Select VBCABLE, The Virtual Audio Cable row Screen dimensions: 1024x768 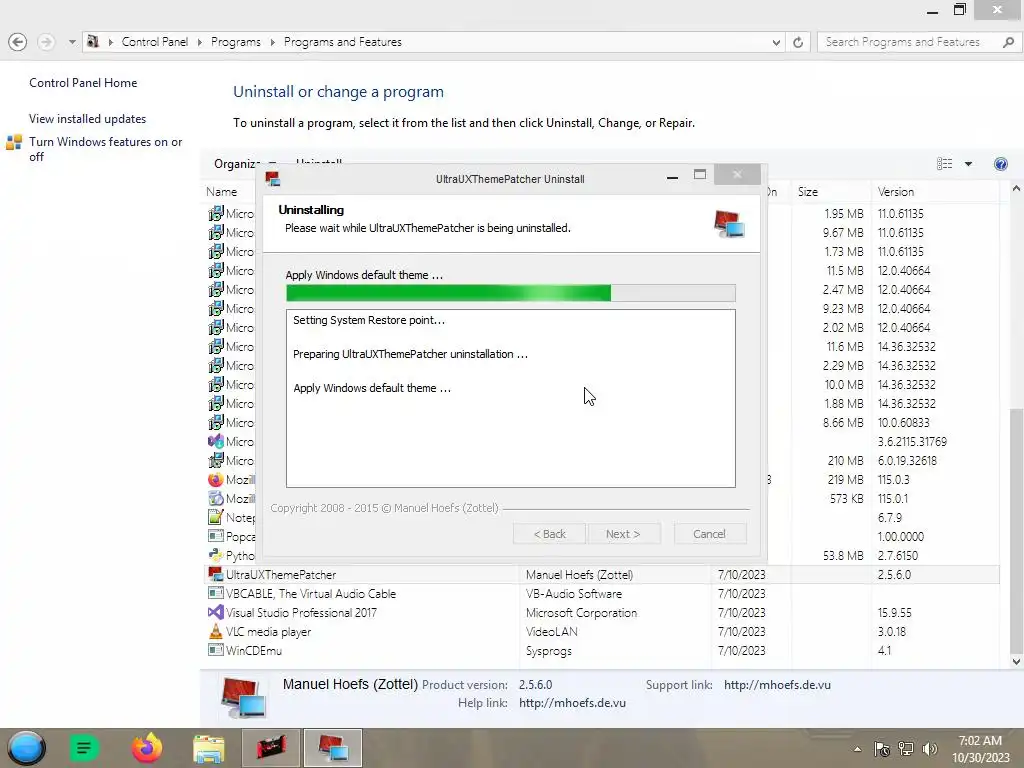coord(601,594)
